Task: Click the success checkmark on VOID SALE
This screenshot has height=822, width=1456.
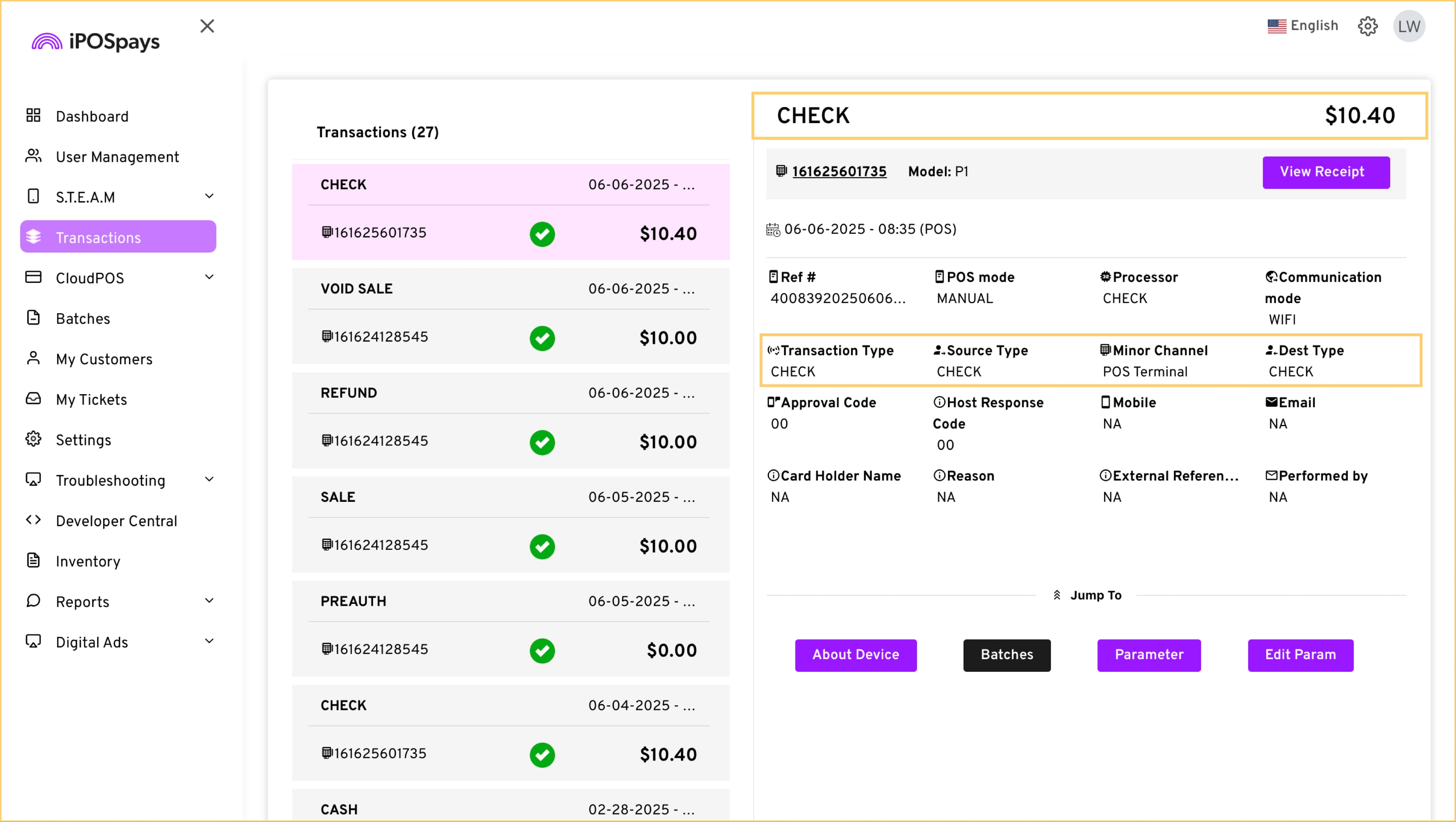Action: click(542, 338)
